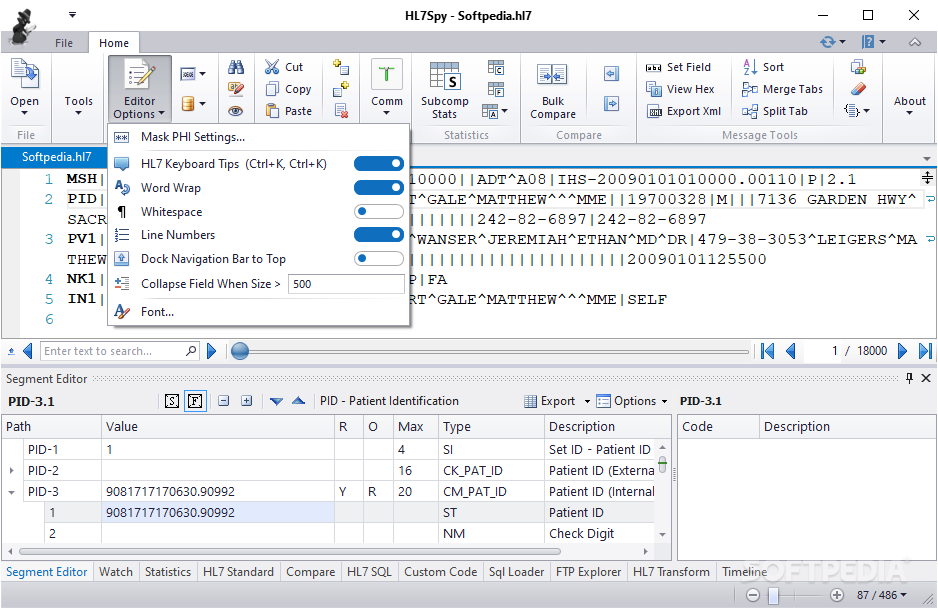Click the eraser icon in Message Tools
Image resolution: width=938 pixels, height=609 pixels.
click(x=858, y=89)
